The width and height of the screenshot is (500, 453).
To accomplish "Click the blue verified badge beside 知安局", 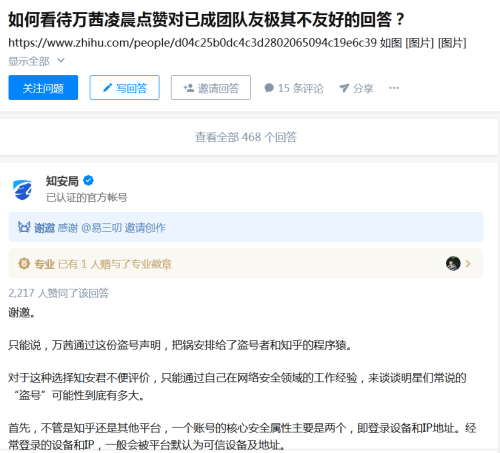I will [88, 181].
